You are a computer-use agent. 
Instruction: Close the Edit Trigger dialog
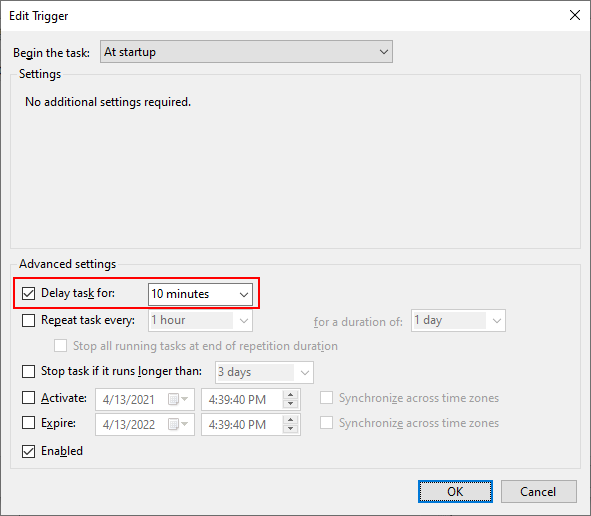(x=575, y=15)
